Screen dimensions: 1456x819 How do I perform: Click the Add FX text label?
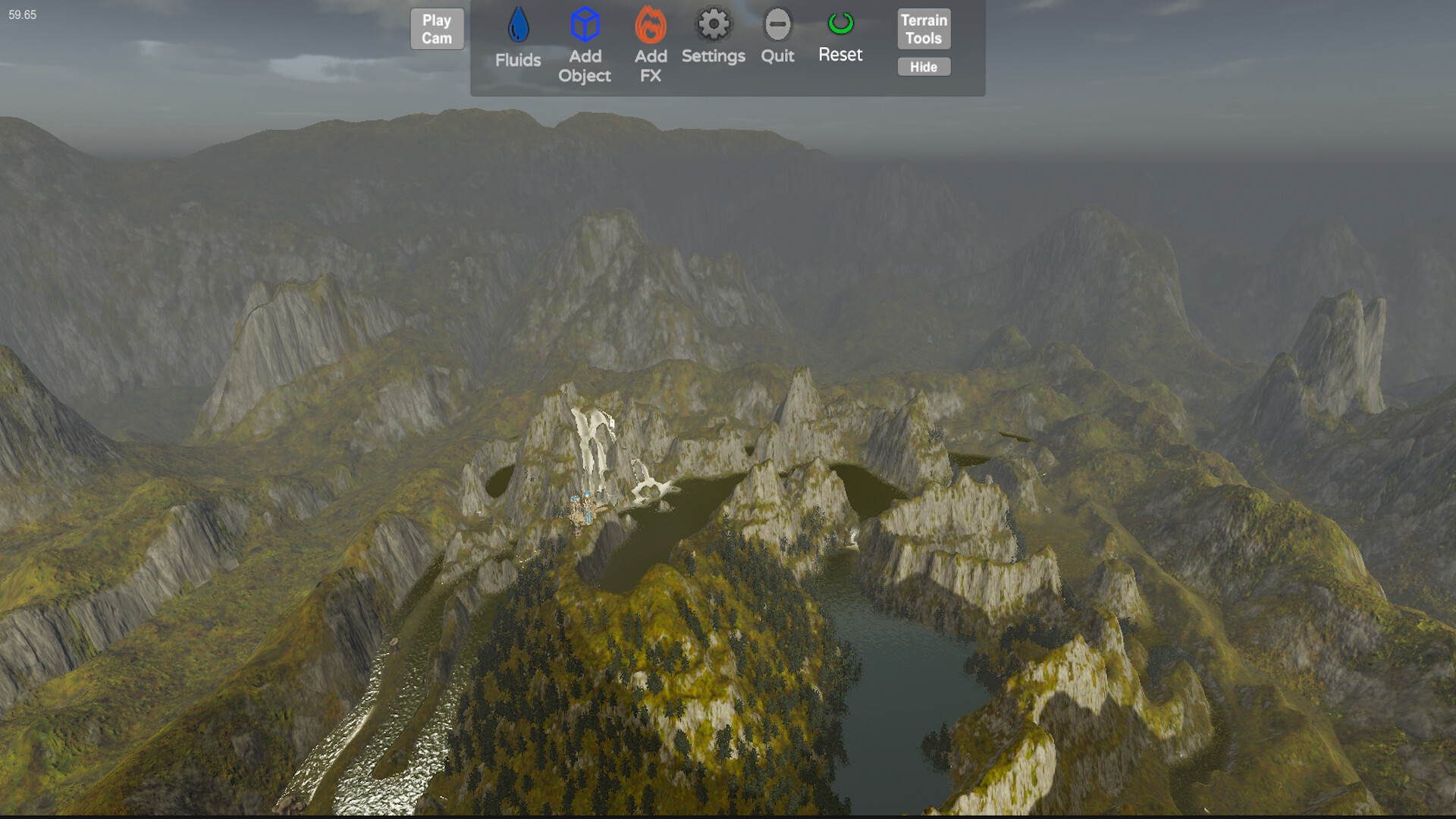click(650, 66)
